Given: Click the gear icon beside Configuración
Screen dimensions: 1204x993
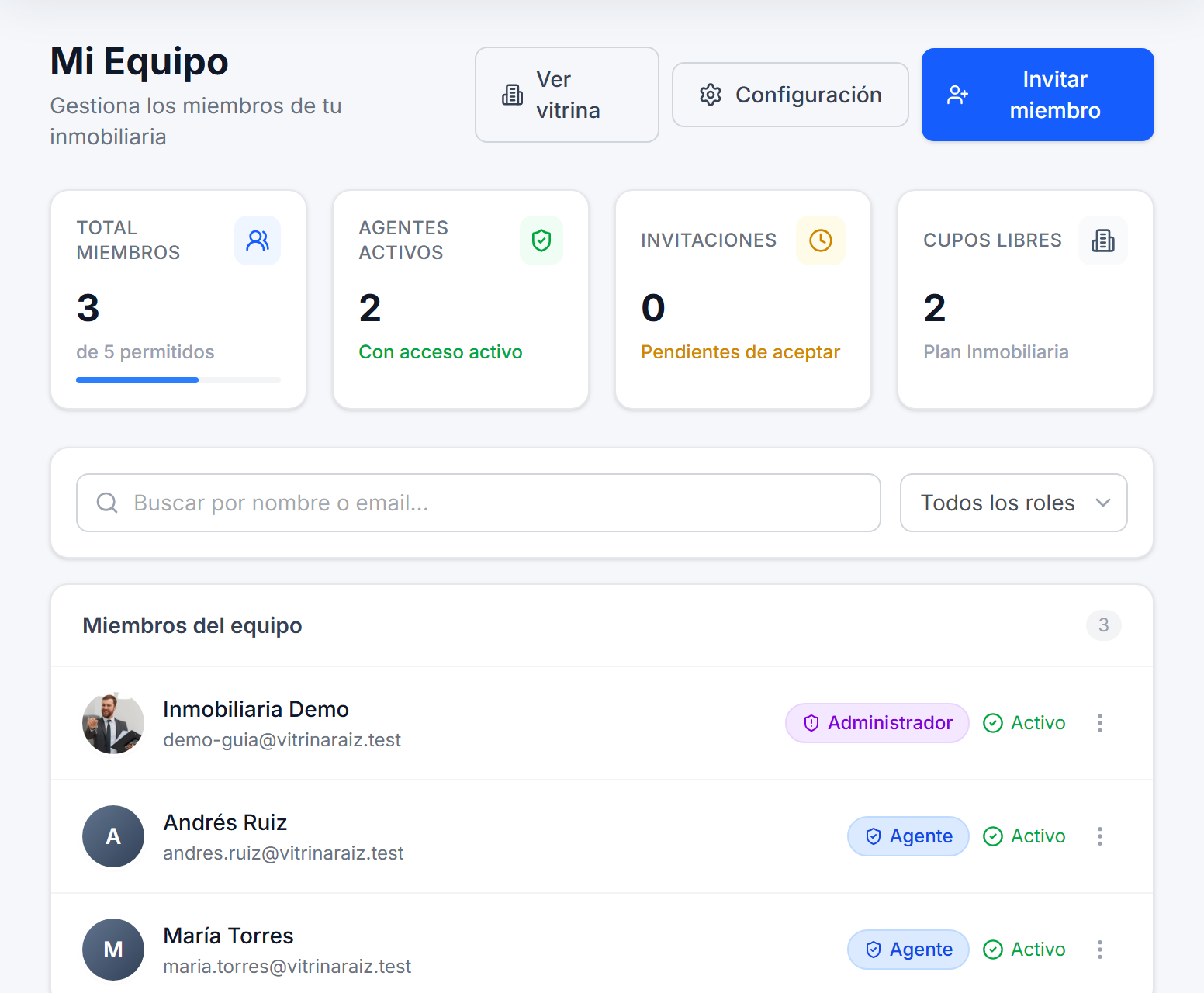Looking at the screenshot, I should coord(711,95).
